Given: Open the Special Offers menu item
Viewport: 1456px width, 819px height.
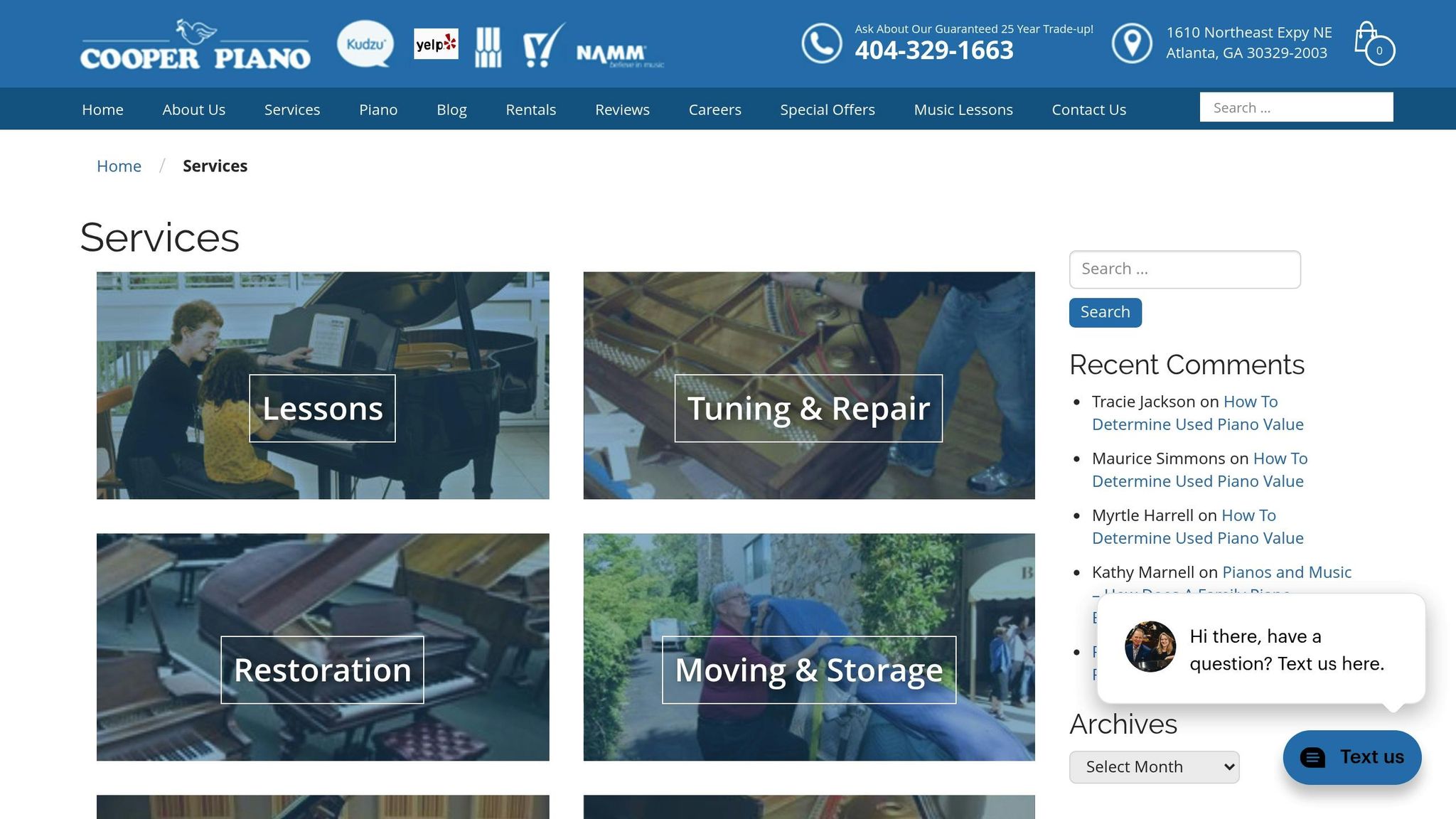Looking at the screenshot, I should tap(827, 109).
